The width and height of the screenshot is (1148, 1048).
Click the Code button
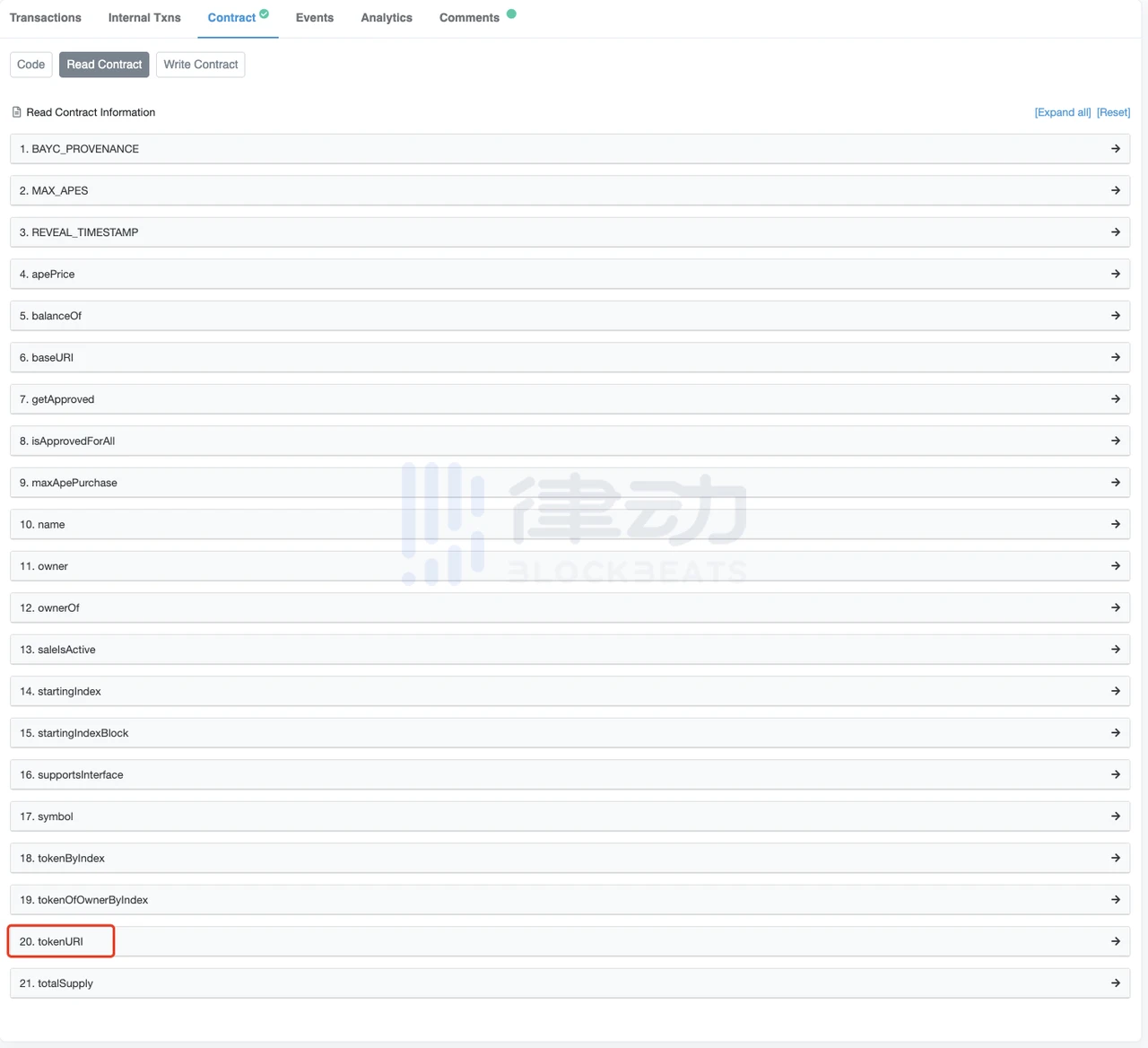click(30, 65)
